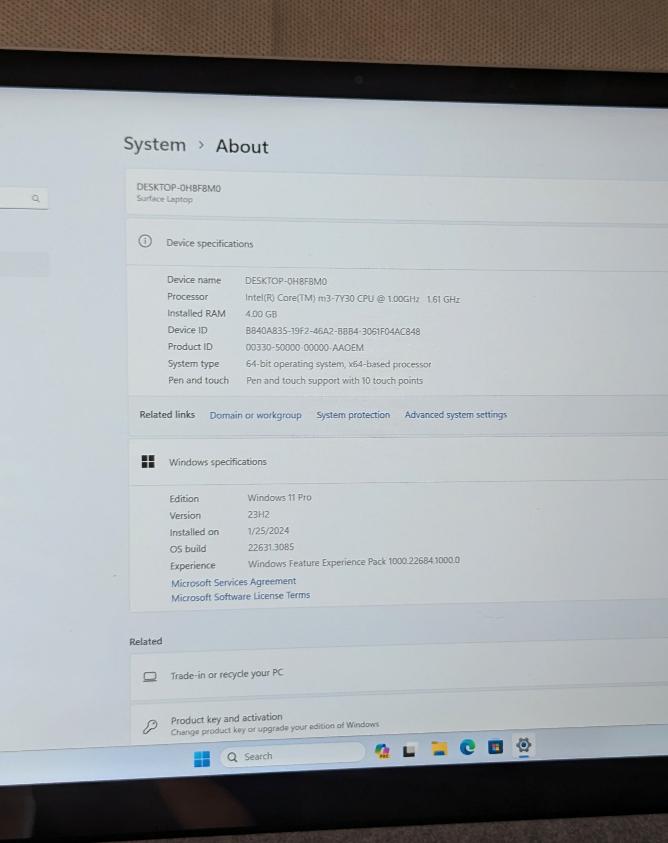Click the Trade-in laptop icon
The height and width of the screenshot is (843, 668).
click(150, 676)
